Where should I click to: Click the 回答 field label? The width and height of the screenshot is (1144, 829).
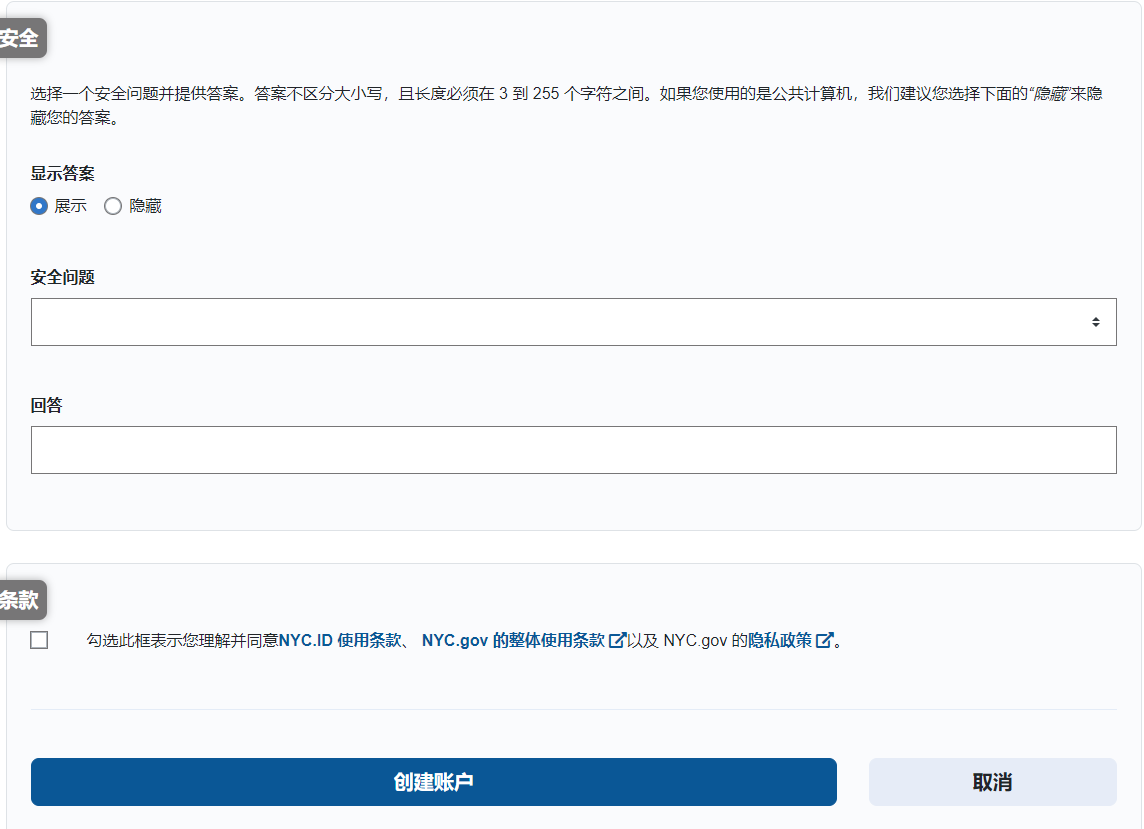pyautogui.click(x=46, y=405)
